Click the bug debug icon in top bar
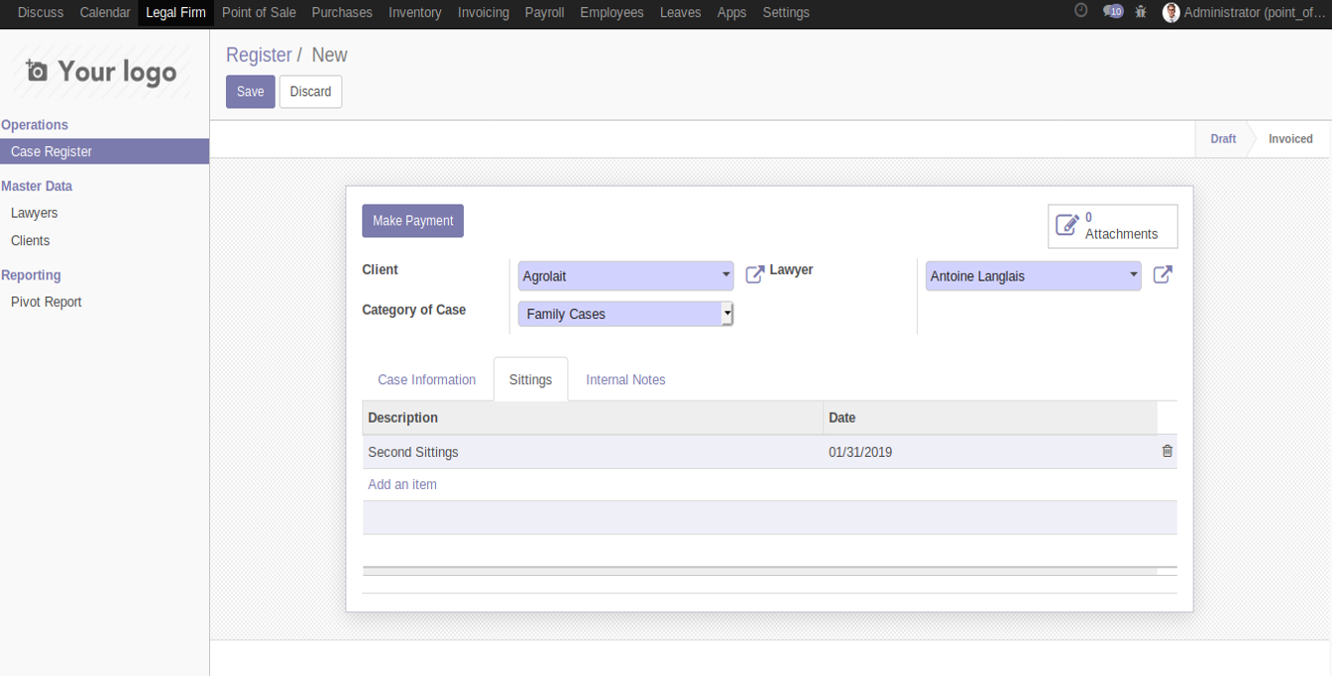Viewport: 1332px width, 676px height. 1141,11
